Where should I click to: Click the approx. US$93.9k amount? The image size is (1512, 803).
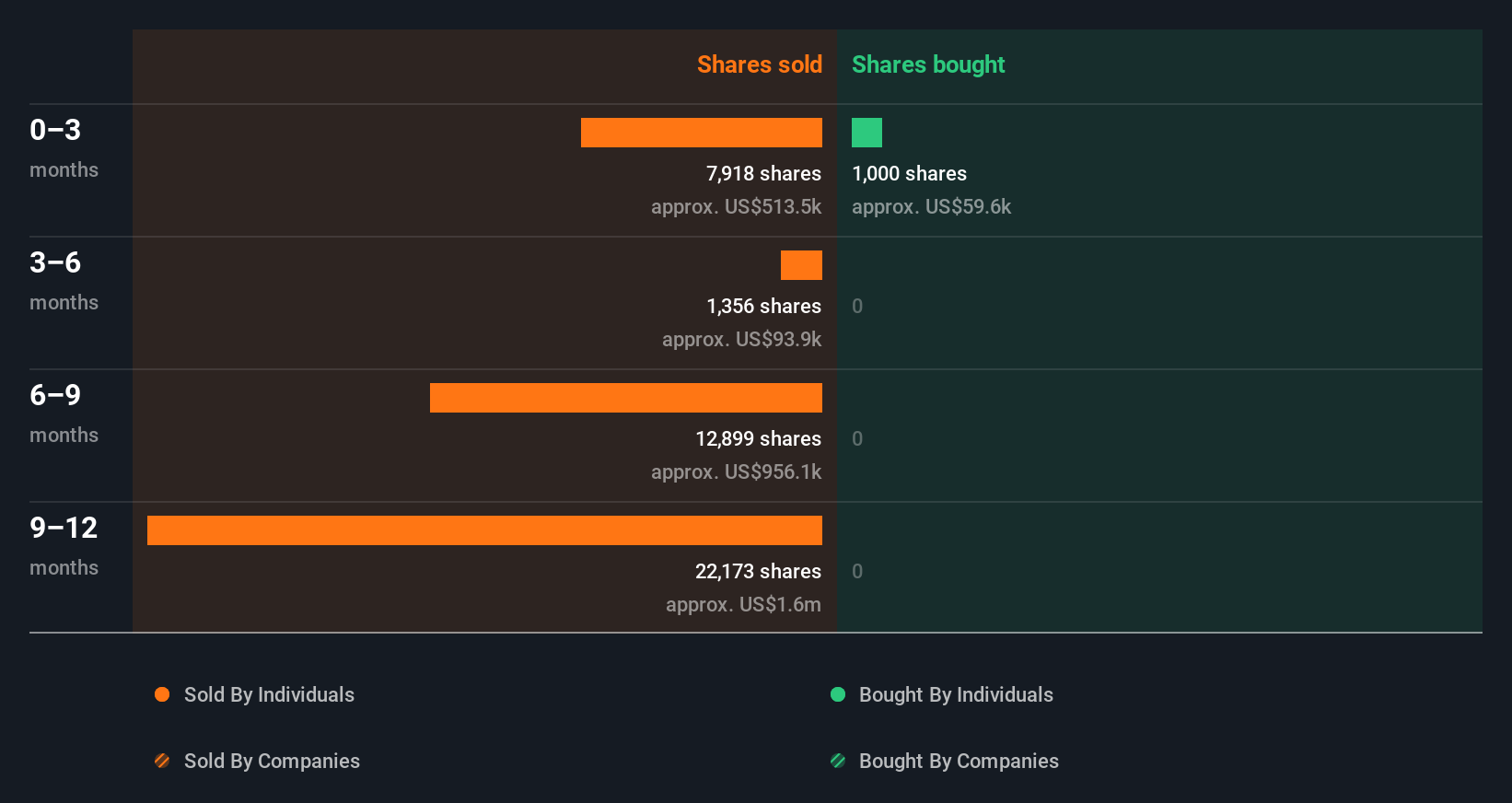click(741, 339)
